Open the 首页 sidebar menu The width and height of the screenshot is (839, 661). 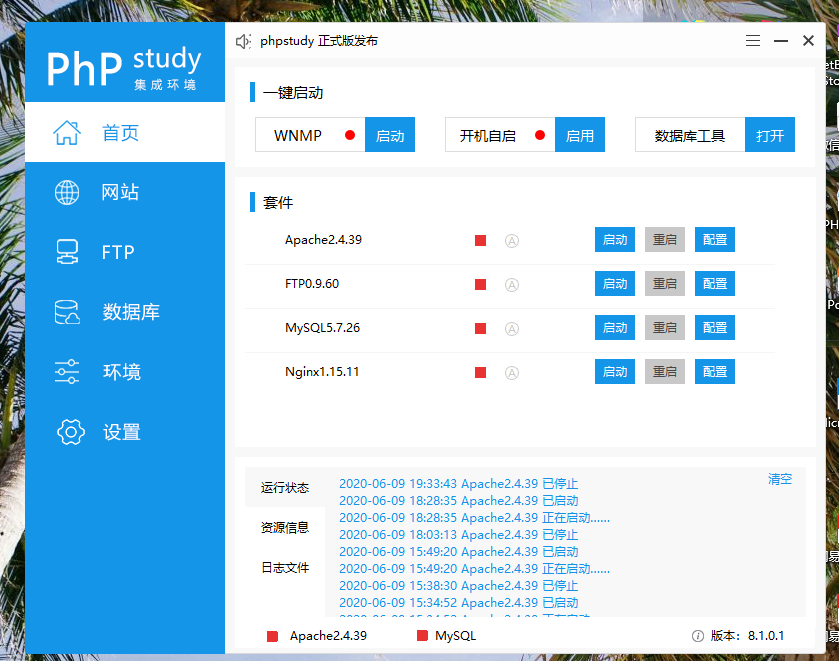[x=125, y=132]
